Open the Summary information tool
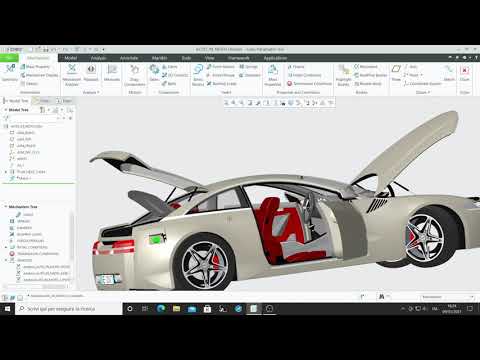This screenshot has width=480, height=360. tap(10, 72)
